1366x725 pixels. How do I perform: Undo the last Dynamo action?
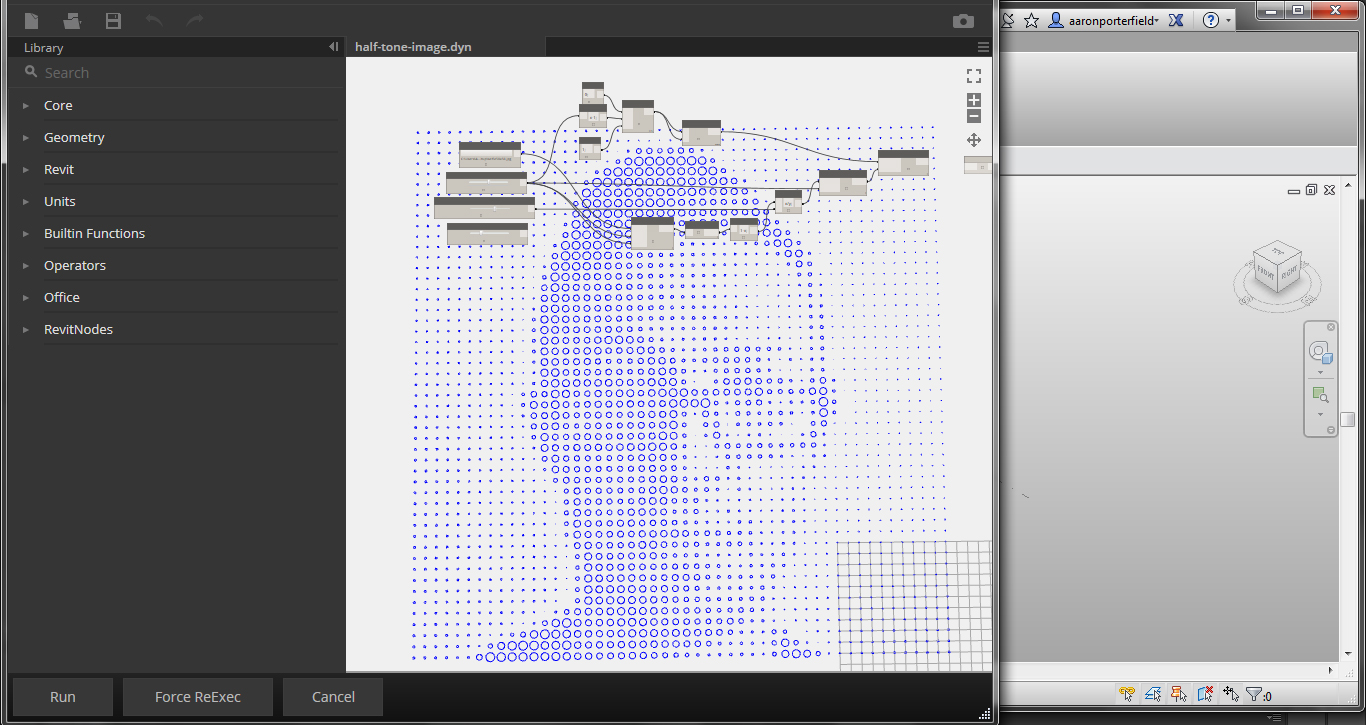coord(154,20)
